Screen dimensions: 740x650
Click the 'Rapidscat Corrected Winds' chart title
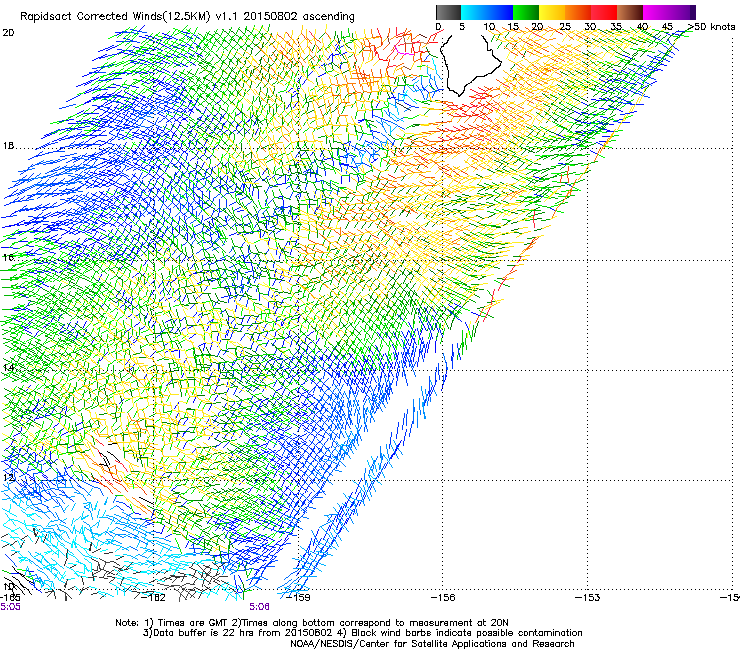coord(187,16)
